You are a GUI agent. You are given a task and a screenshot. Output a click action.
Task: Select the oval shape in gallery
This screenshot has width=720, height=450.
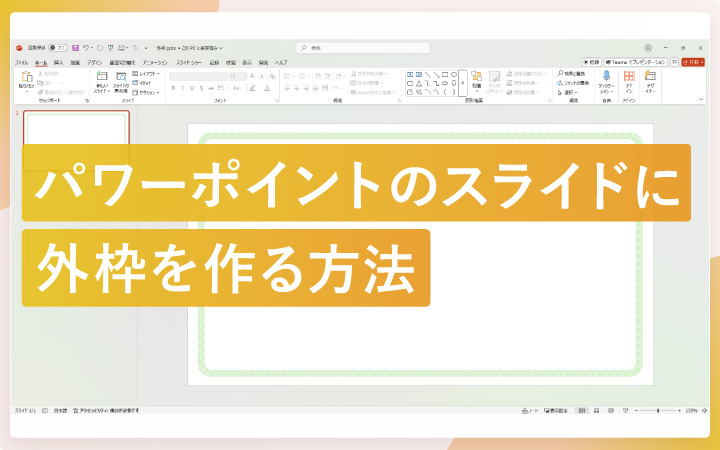[454, 74]
